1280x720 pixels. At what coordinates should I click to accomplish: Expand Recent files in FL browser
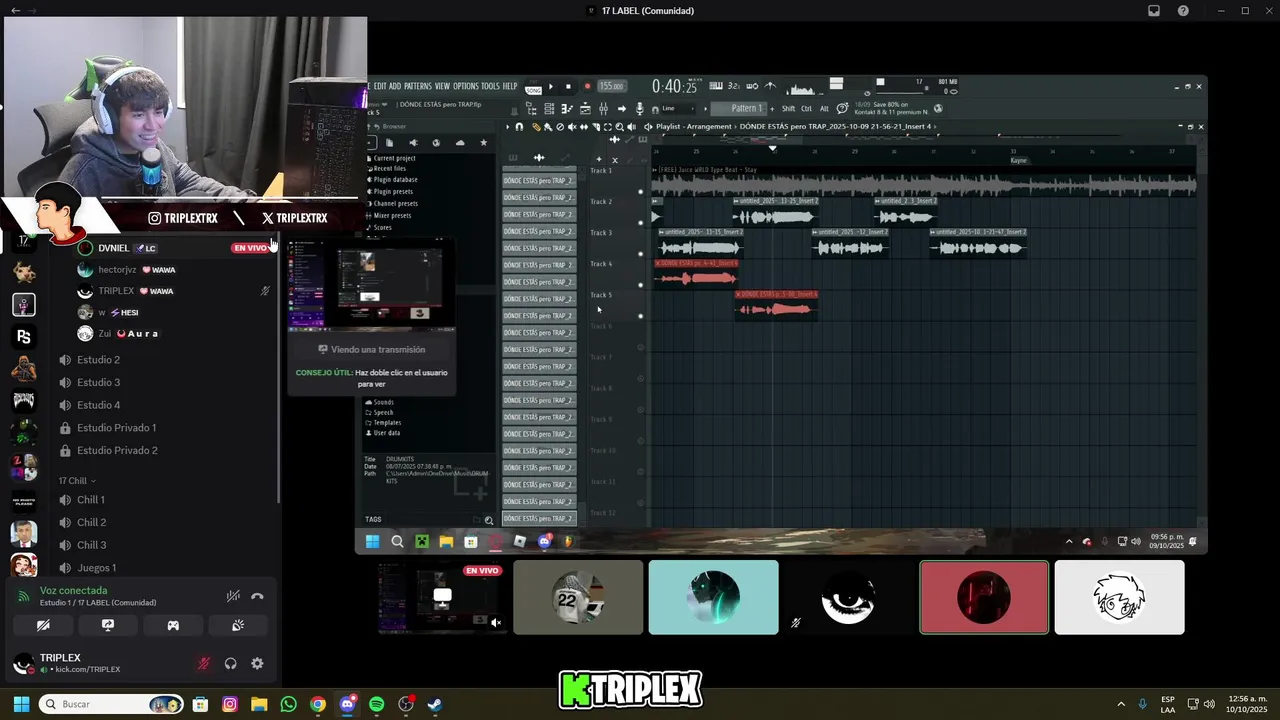(389, 169)
